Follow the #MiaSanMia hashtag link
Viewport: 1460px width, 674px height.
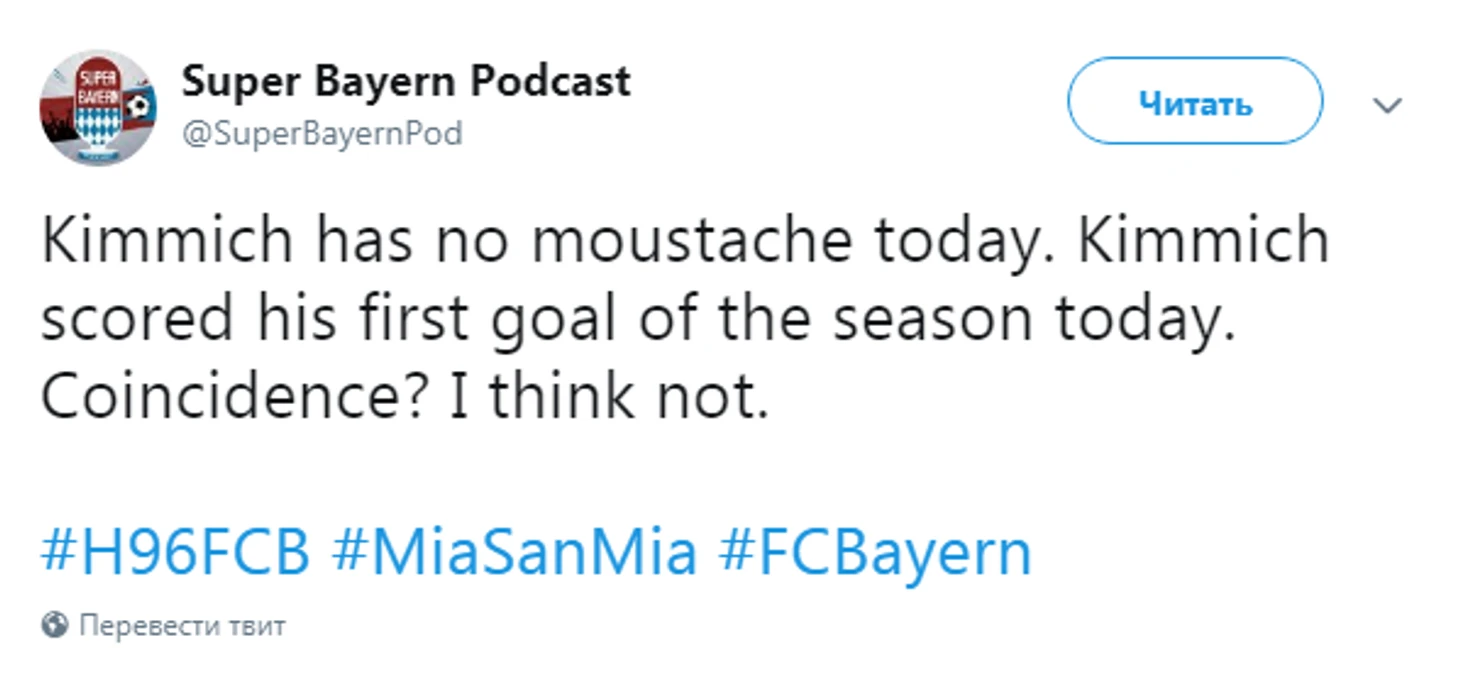pyautogui.click(x=514, y=553)
